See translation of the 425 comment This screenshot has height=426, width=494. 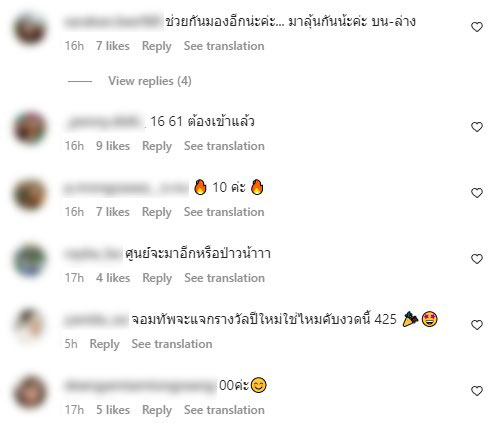click(172, 344)
